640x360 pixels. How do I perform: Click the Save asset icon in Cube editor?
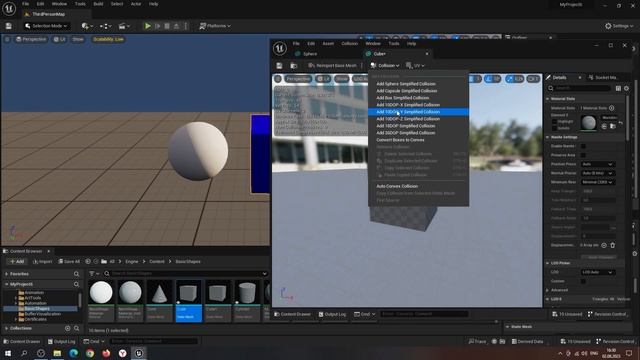point(279,65)
